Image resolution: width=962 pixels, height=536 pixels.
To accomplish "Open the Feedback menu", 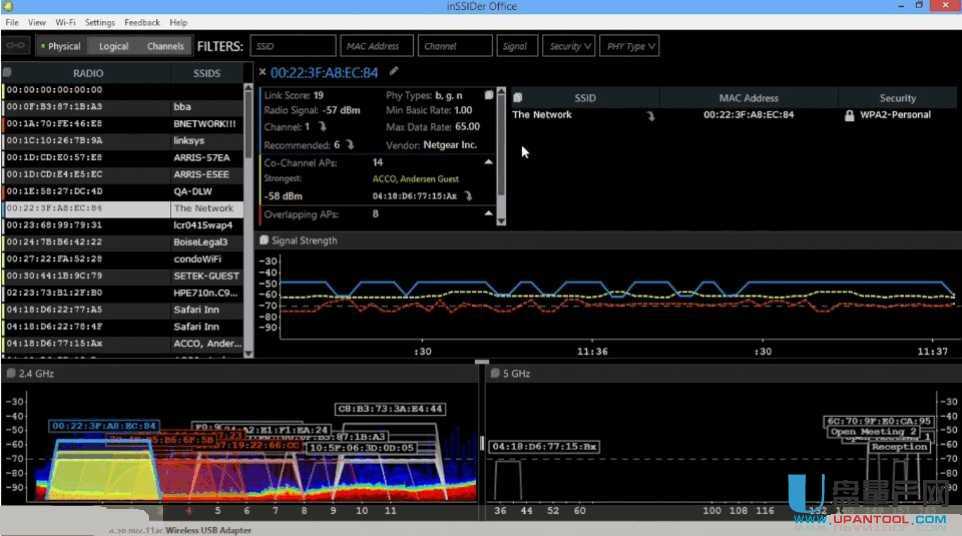I will 142,22.
